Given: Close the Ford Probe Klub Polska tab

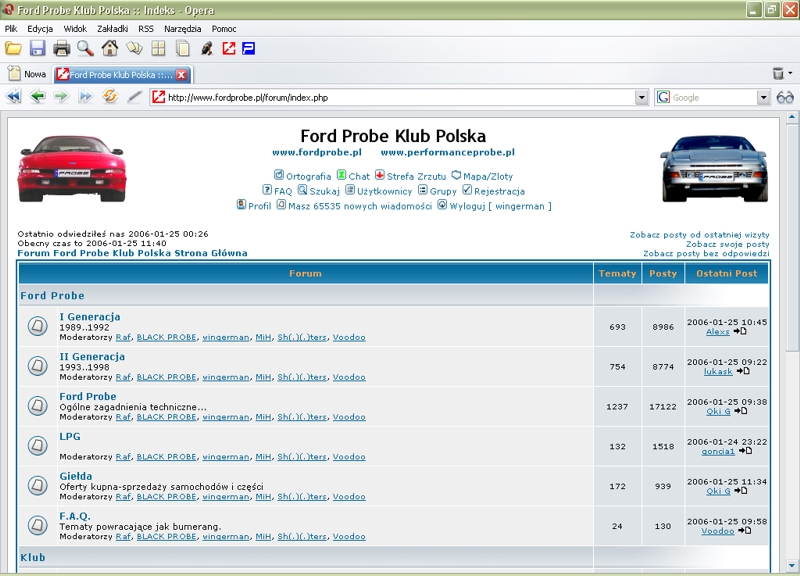Looking at the screenshot, I should 181,74.
